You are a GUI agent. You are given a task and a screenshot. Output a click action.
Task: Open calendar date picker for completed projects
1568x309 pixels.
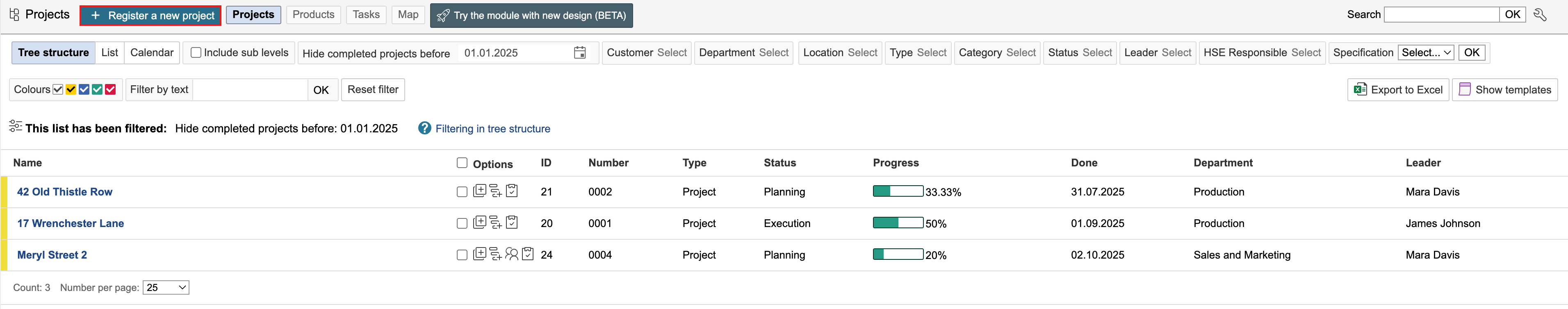click(x=579, y=53)
